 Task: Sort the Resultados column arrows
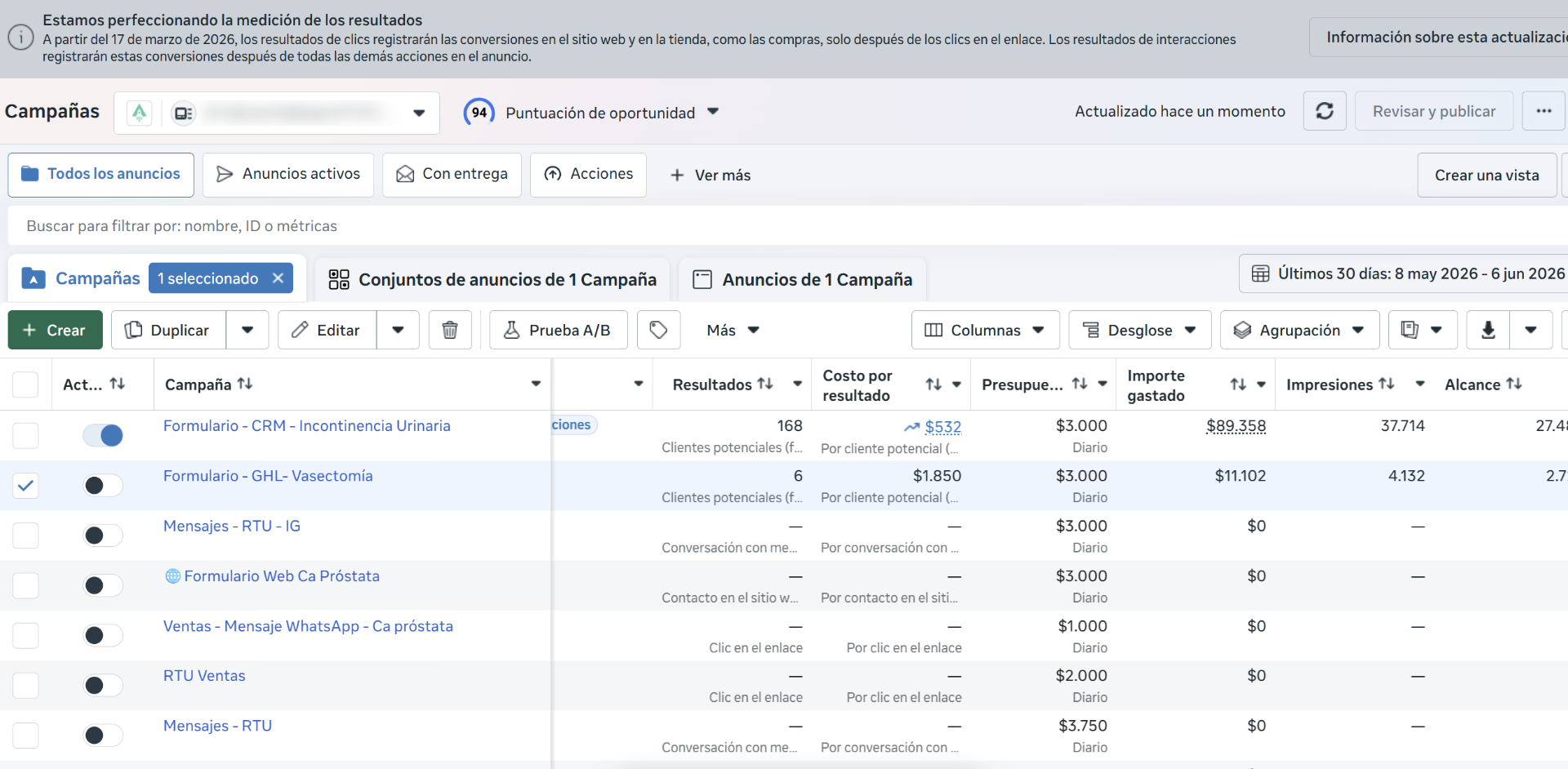765,384
